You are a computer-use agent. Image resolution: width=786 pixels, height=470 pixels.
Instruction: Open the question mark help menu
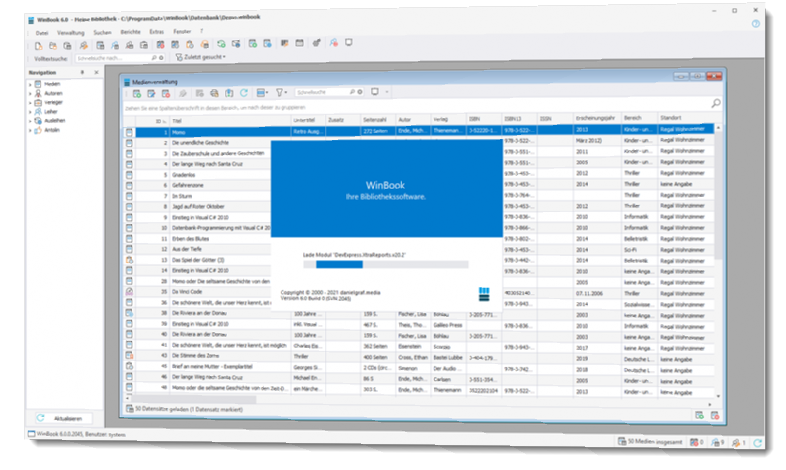(x=202, y=31)
